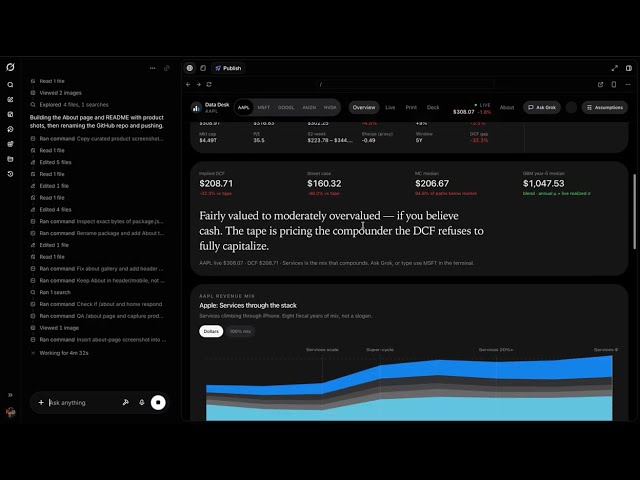This screenshot has width=640, height=480.
Task: Open 'Ran command Check if /about' row
Action: click(97, 304)
